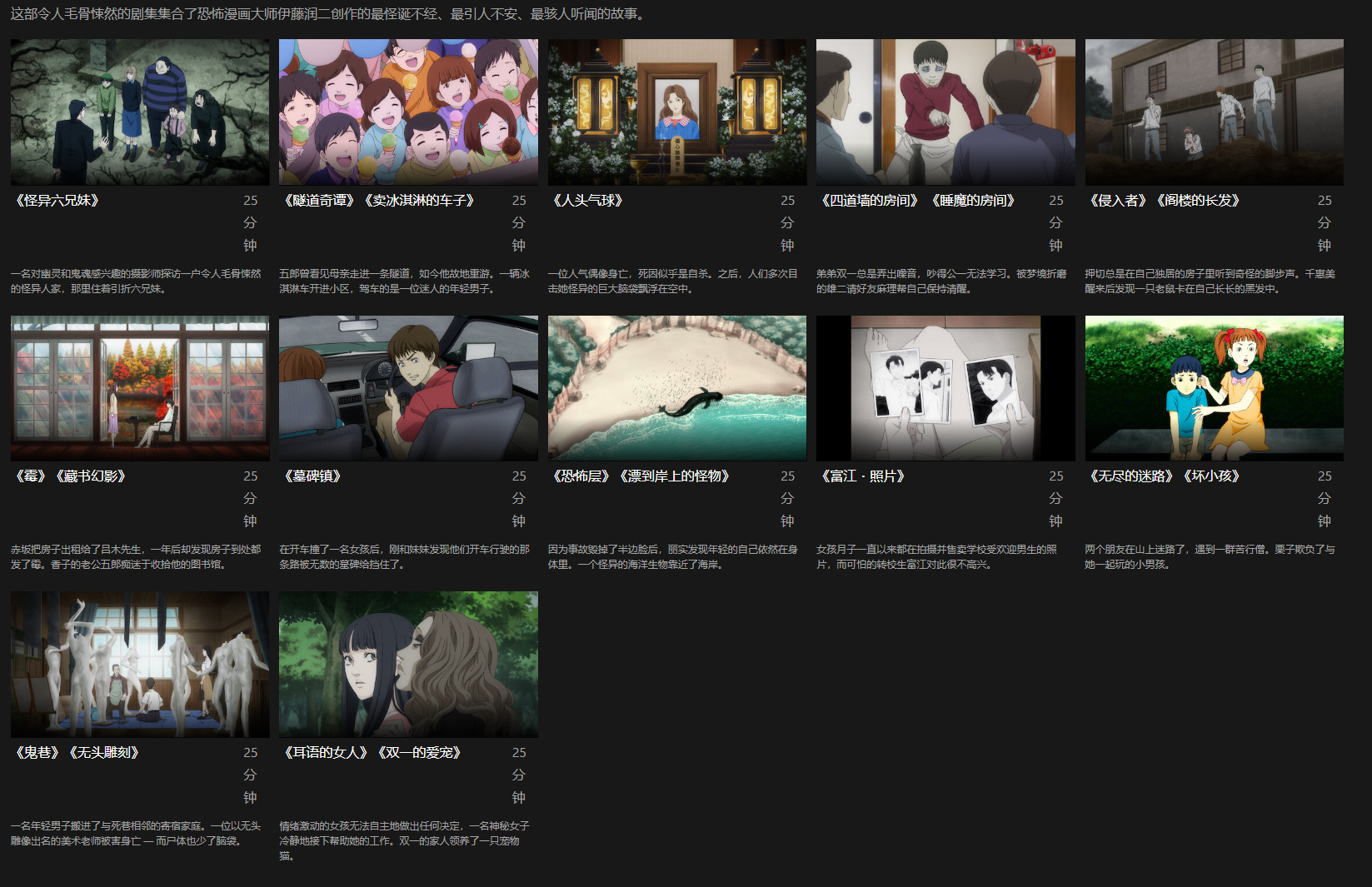
Task: Click the thumbnail for 《无尽的迷路》《坏小孩》
Action: pyautogui.click(x=1215, y=388)
